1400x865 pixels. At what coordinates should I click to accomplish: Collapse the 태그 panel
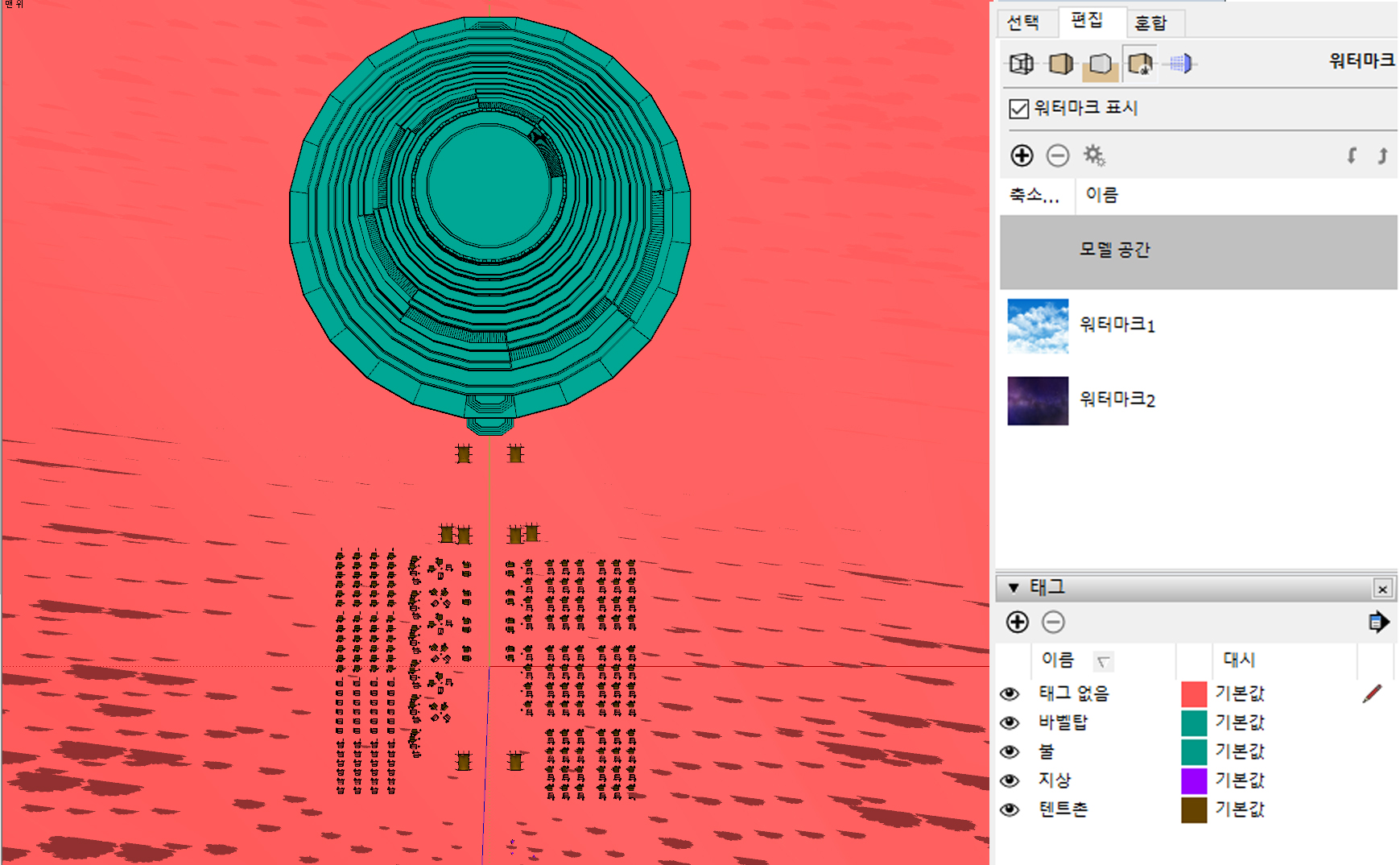(1014, 588)
